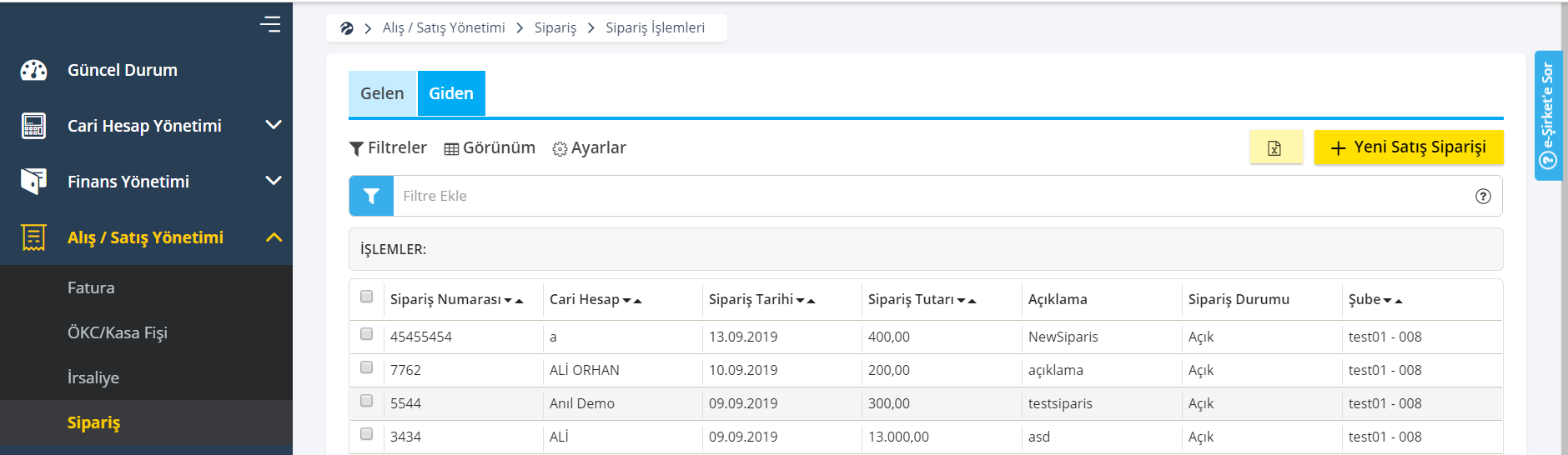Export list with the Excel icon button

[1276, 147]
